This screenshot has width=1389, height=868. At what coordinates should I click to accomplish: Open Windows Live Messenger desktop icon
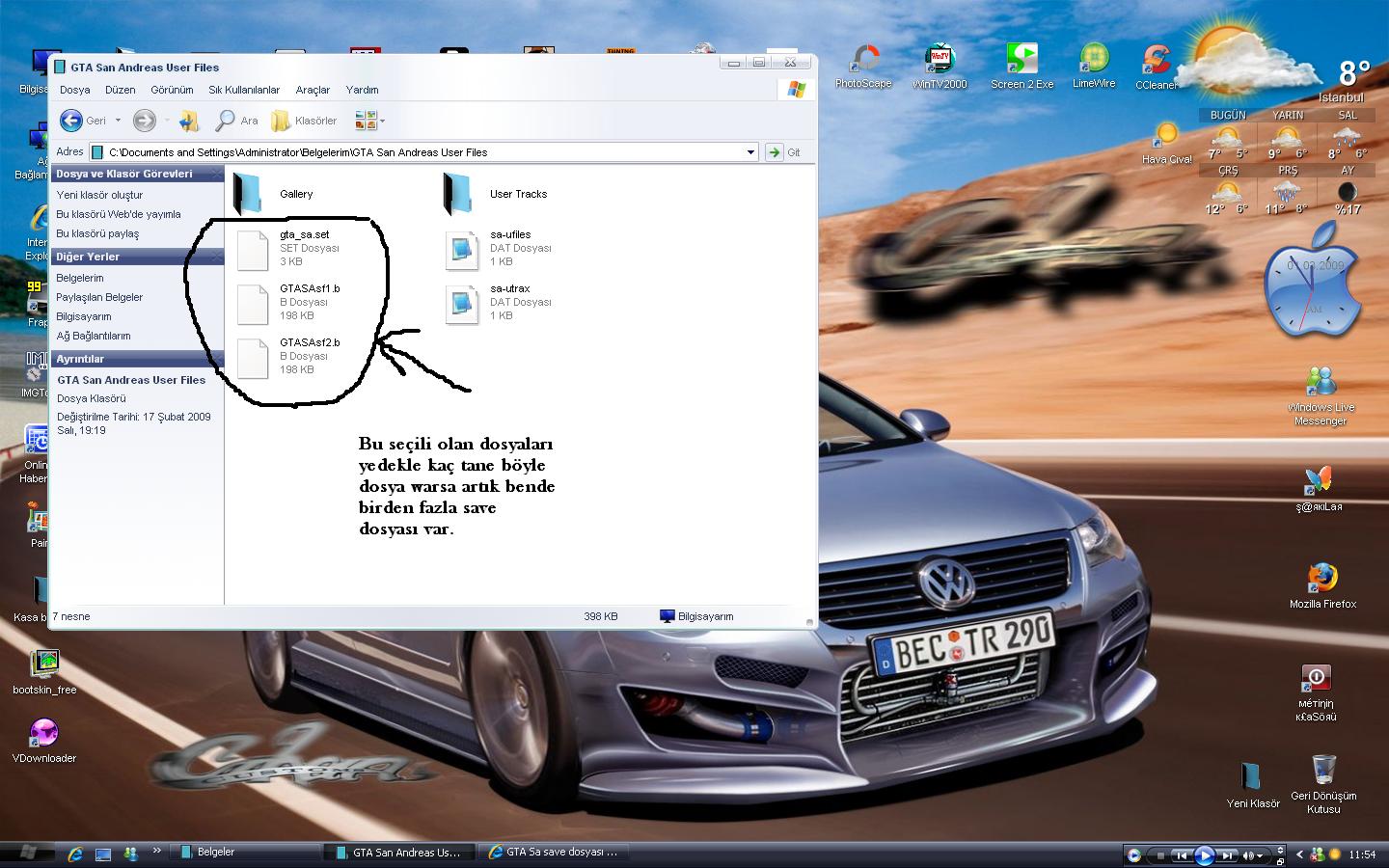pos(1321,395)
